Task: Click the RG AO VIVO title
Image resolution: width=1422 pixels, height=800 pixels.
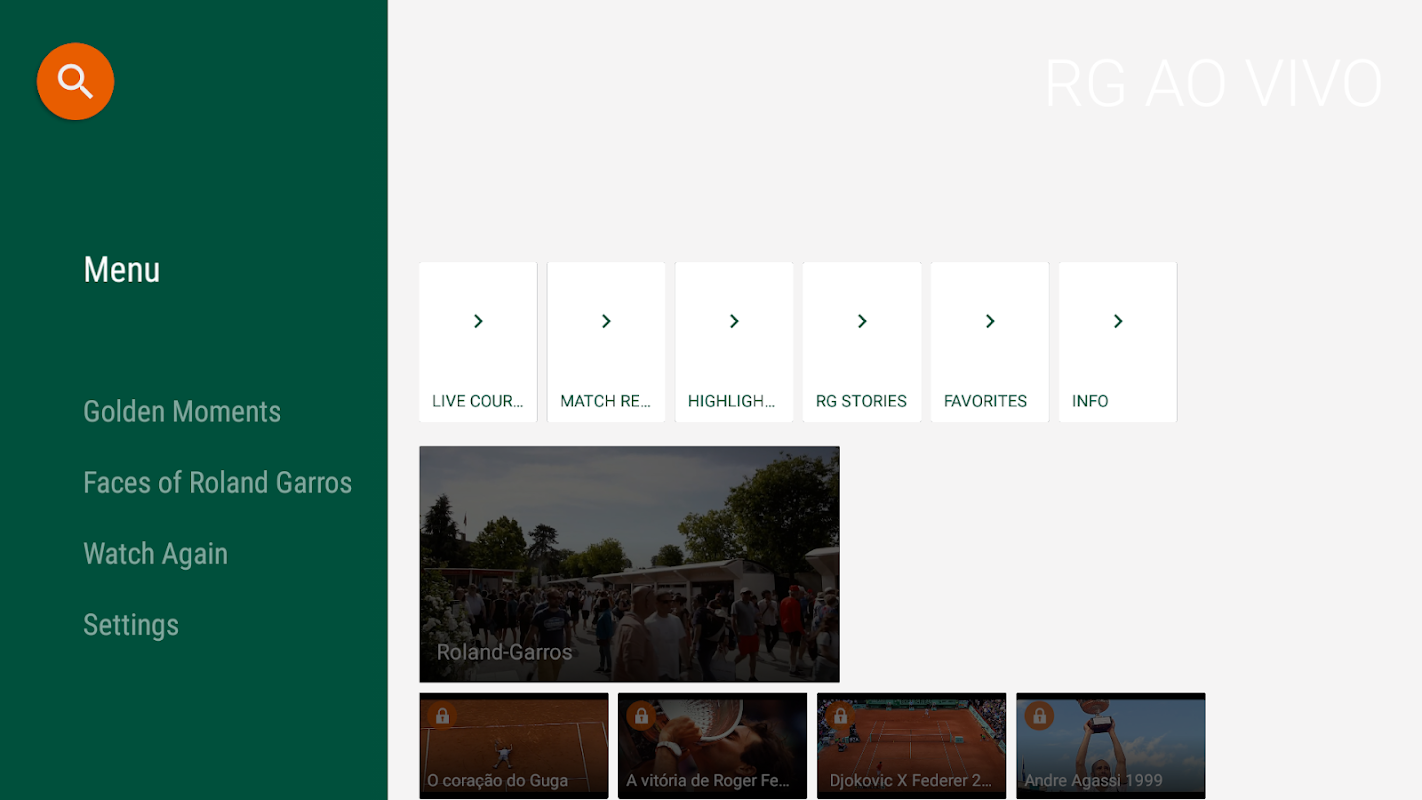Action: click(1213, 83)
